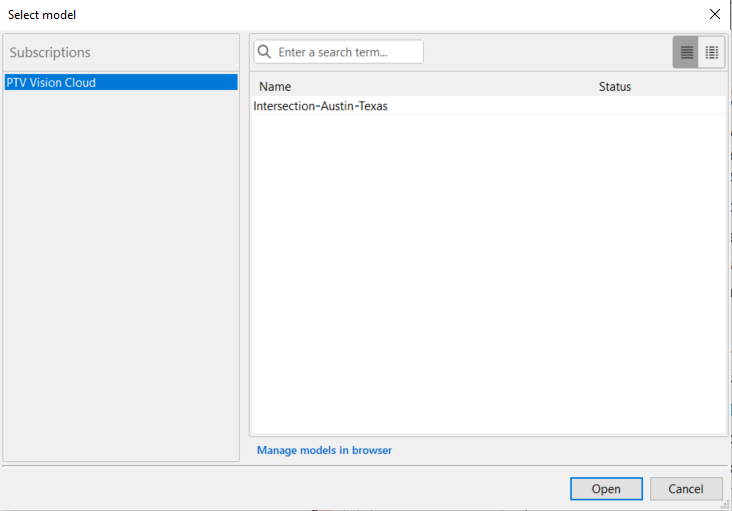Click empty space below PTV Vision Cloud

pos(120,280)
